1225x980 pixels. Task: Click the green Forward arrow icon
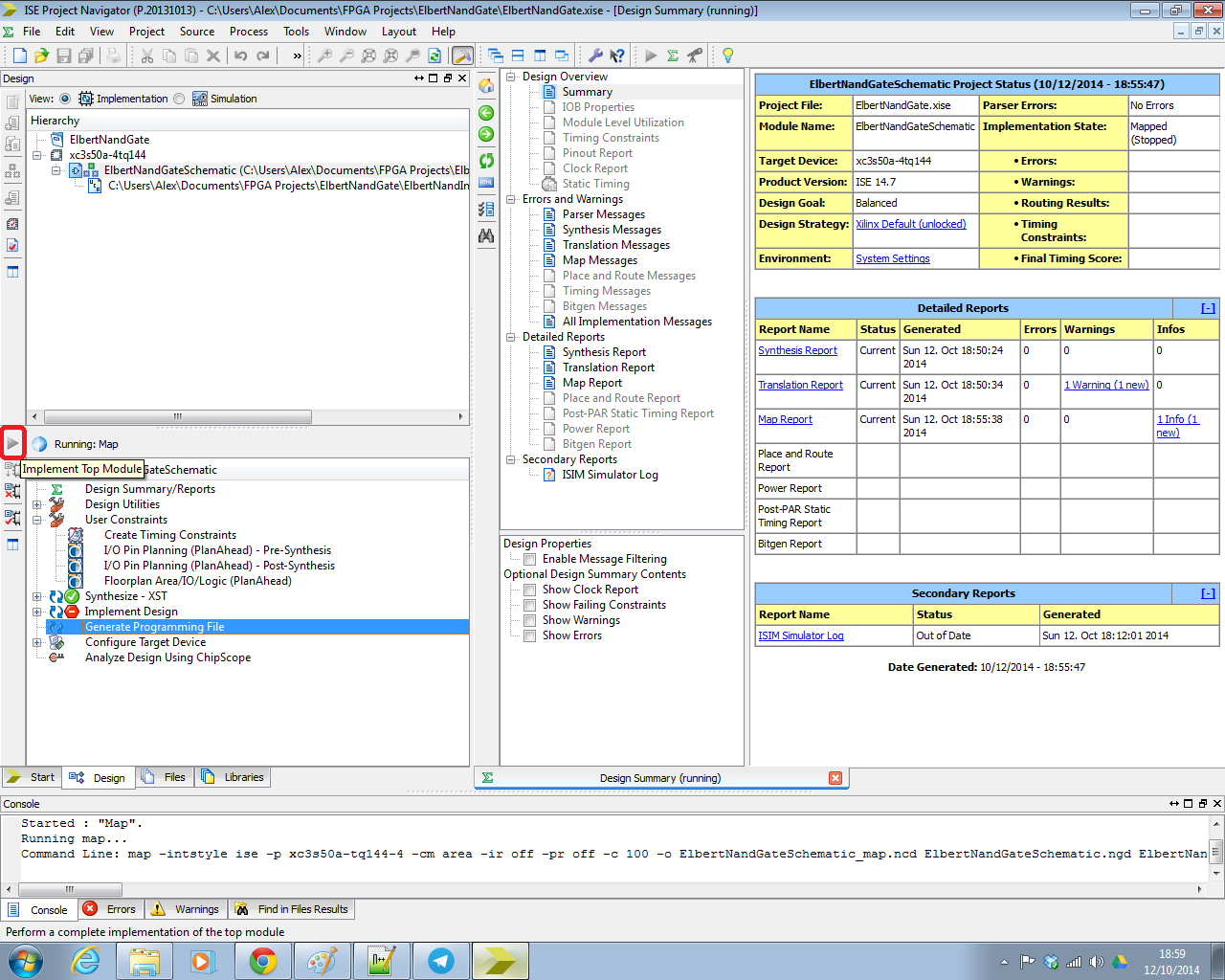tap(486, 134)
